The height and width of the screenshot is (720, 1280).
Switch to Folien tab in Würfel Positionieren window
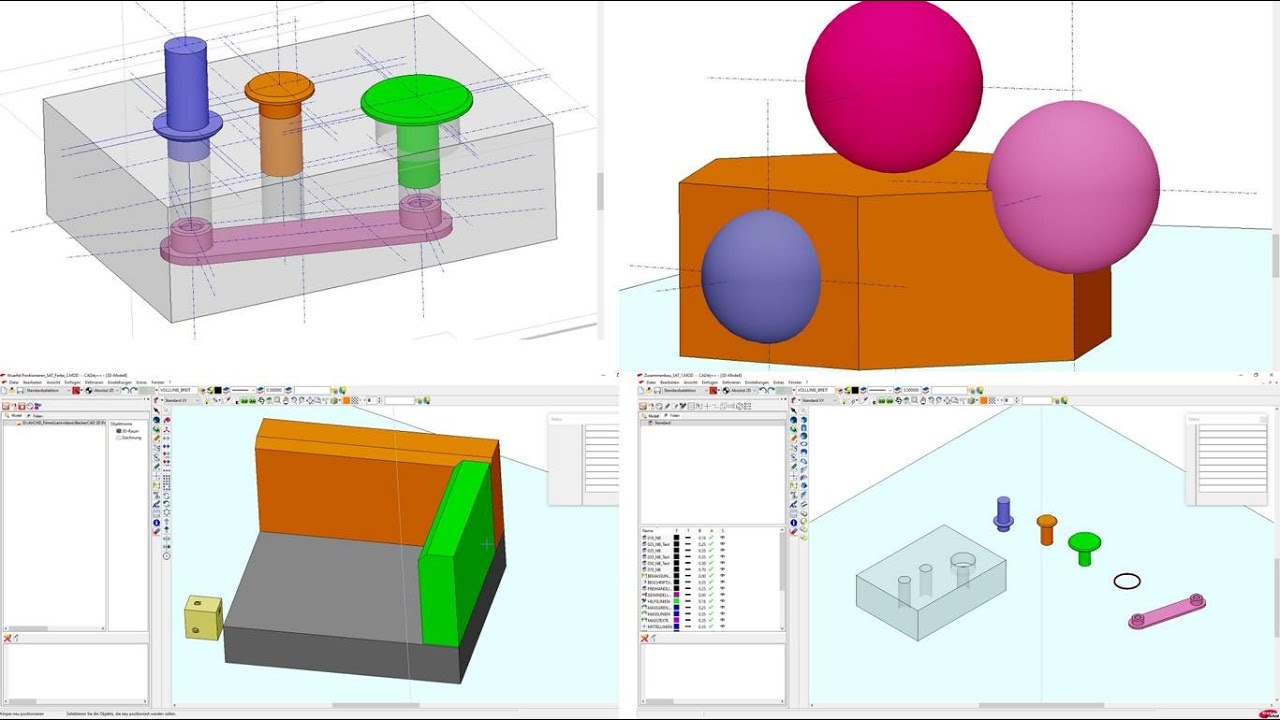point(36,416)
